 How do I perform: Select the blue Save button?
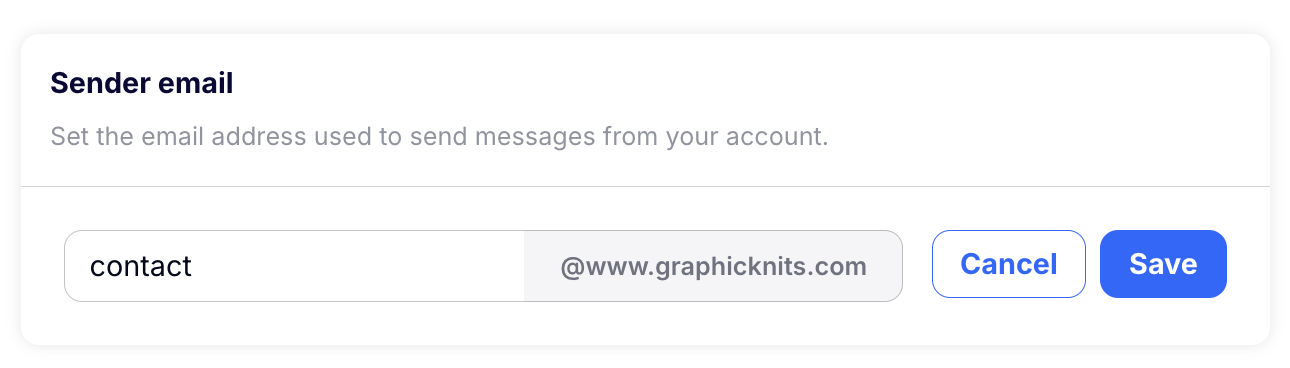(x=1163, y=264)
